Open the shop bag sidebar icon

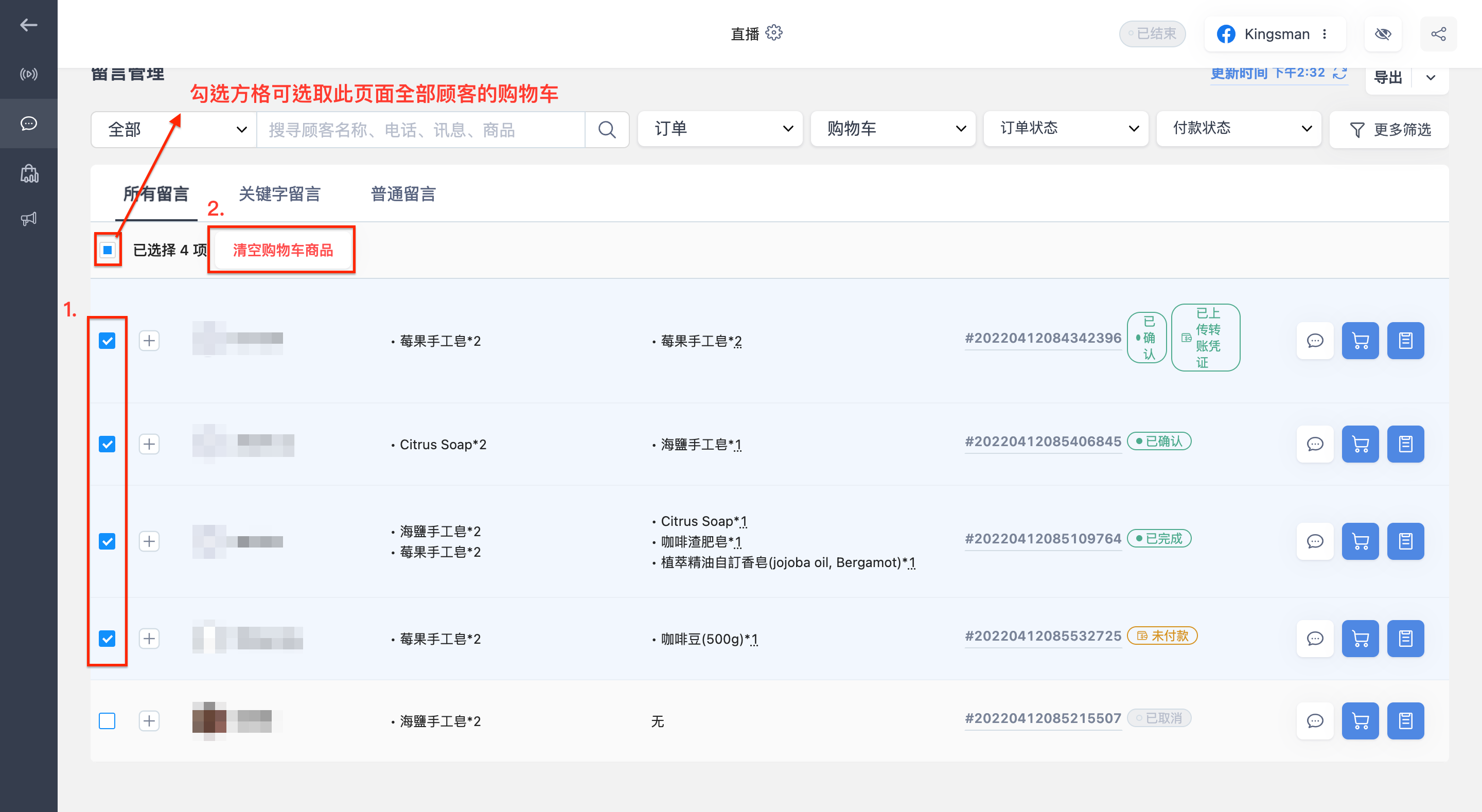28,173
